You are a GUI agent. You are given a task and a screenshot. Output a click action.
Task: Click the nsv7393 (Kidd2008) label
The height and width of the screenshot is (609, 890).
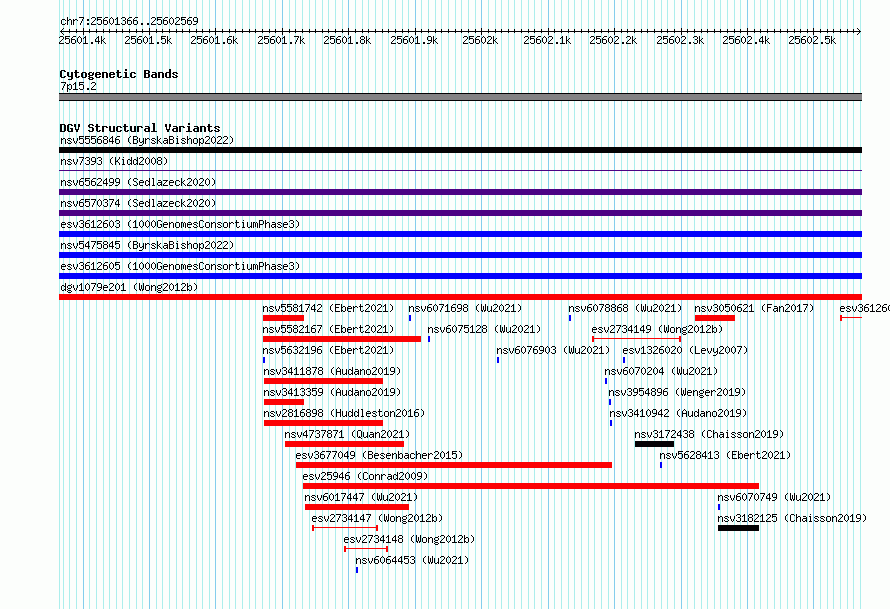[114, 161]
